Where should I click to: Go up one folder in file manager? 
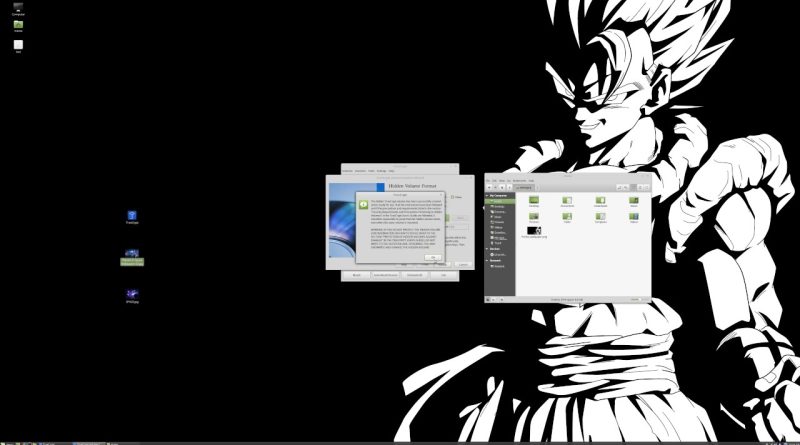point(502,187)
